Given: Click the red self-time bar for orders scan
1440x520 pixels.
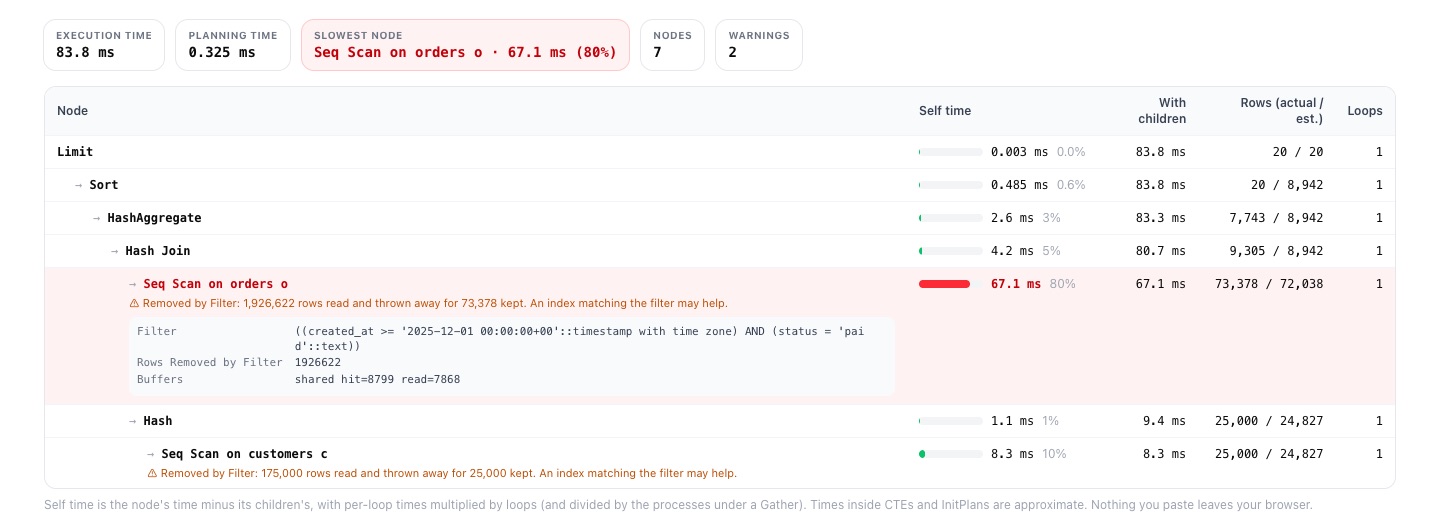Looking at the screenshot, I should click(944, 284).
